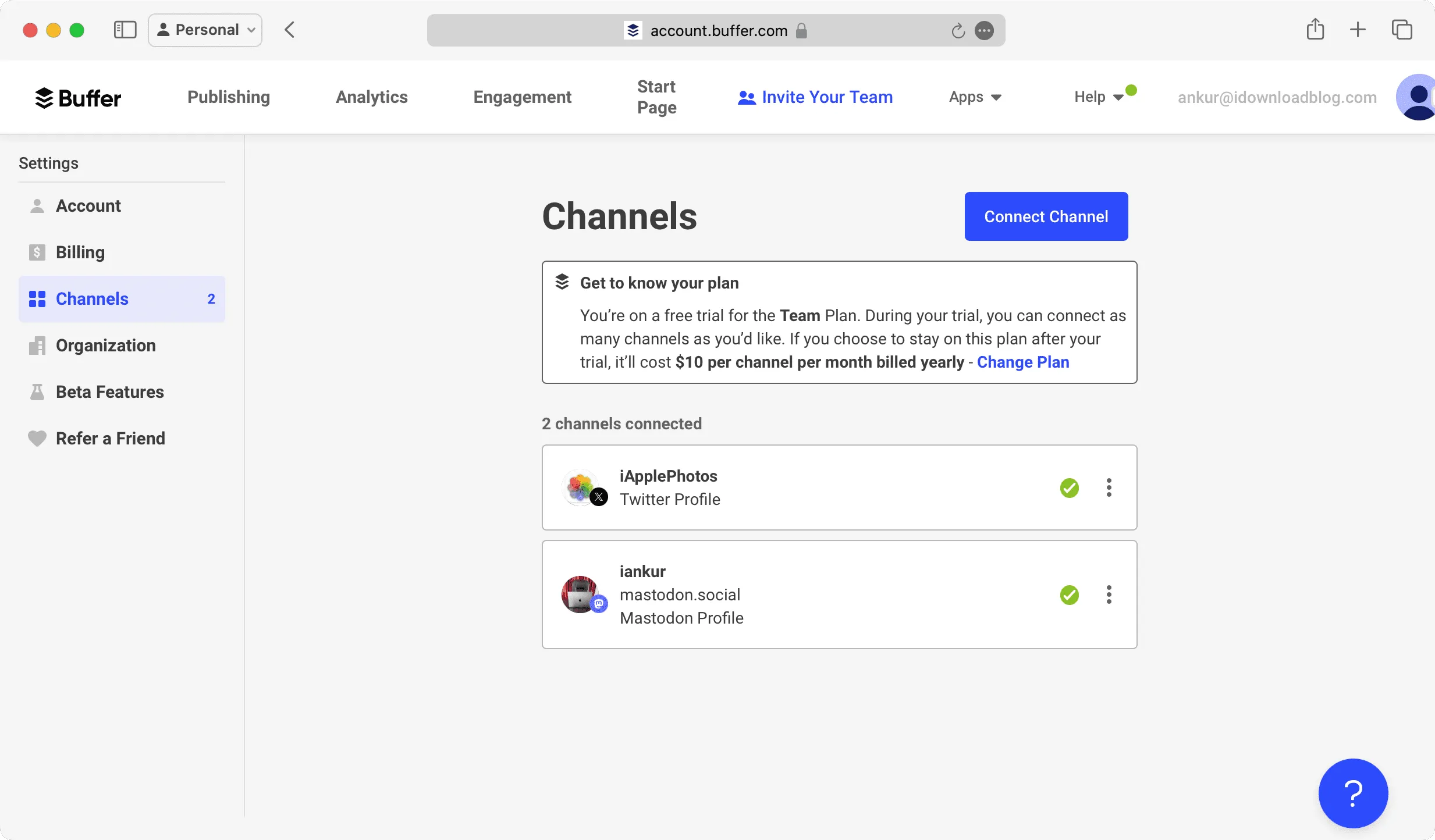The image size is (1435, 840).
Task: Click the iApplePhotos Twitter avatar
Action: point(584,488)
